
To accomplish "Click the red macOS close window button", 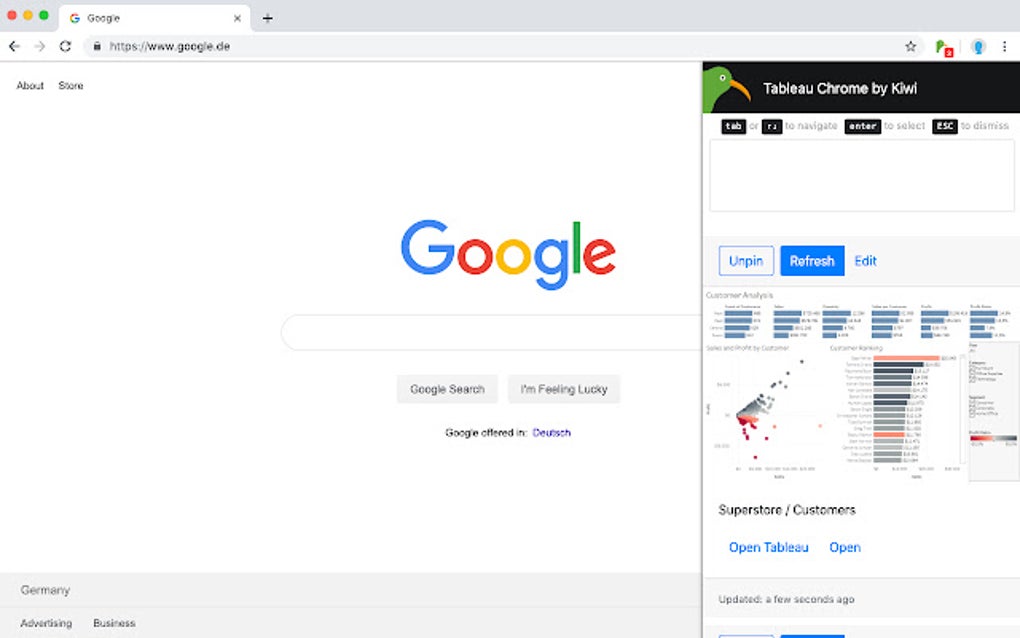I will coord(12,15).
